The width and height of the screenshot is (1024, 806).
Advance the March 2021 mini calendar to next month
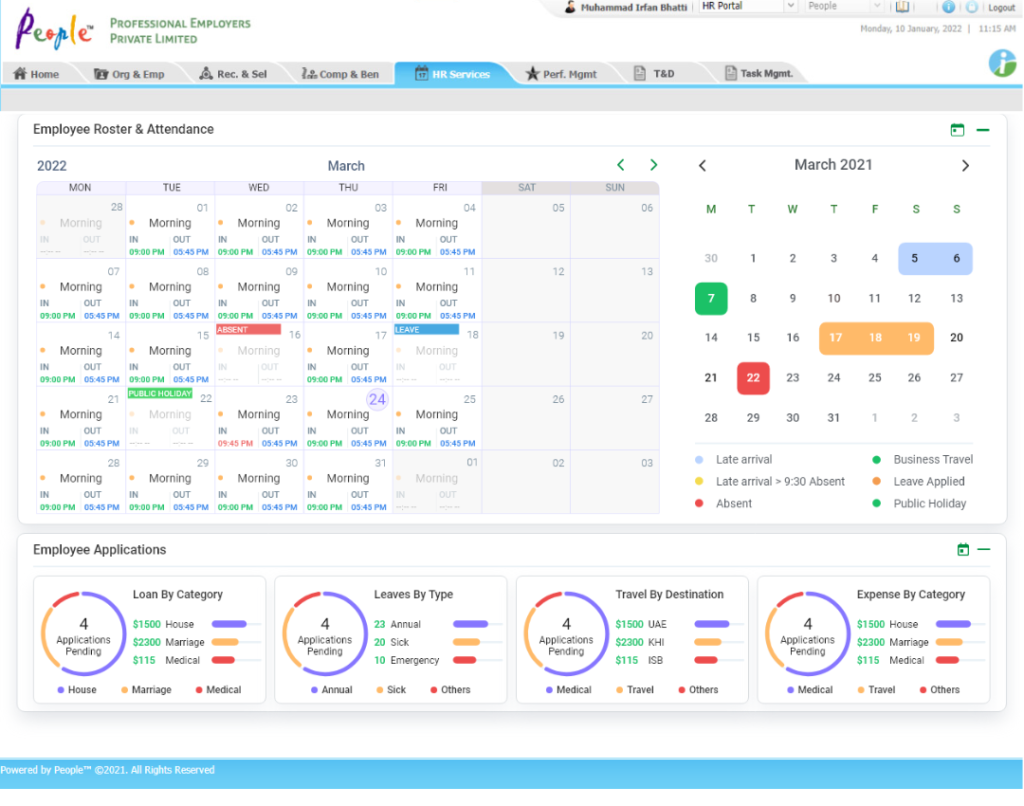[x=965, y=166]
